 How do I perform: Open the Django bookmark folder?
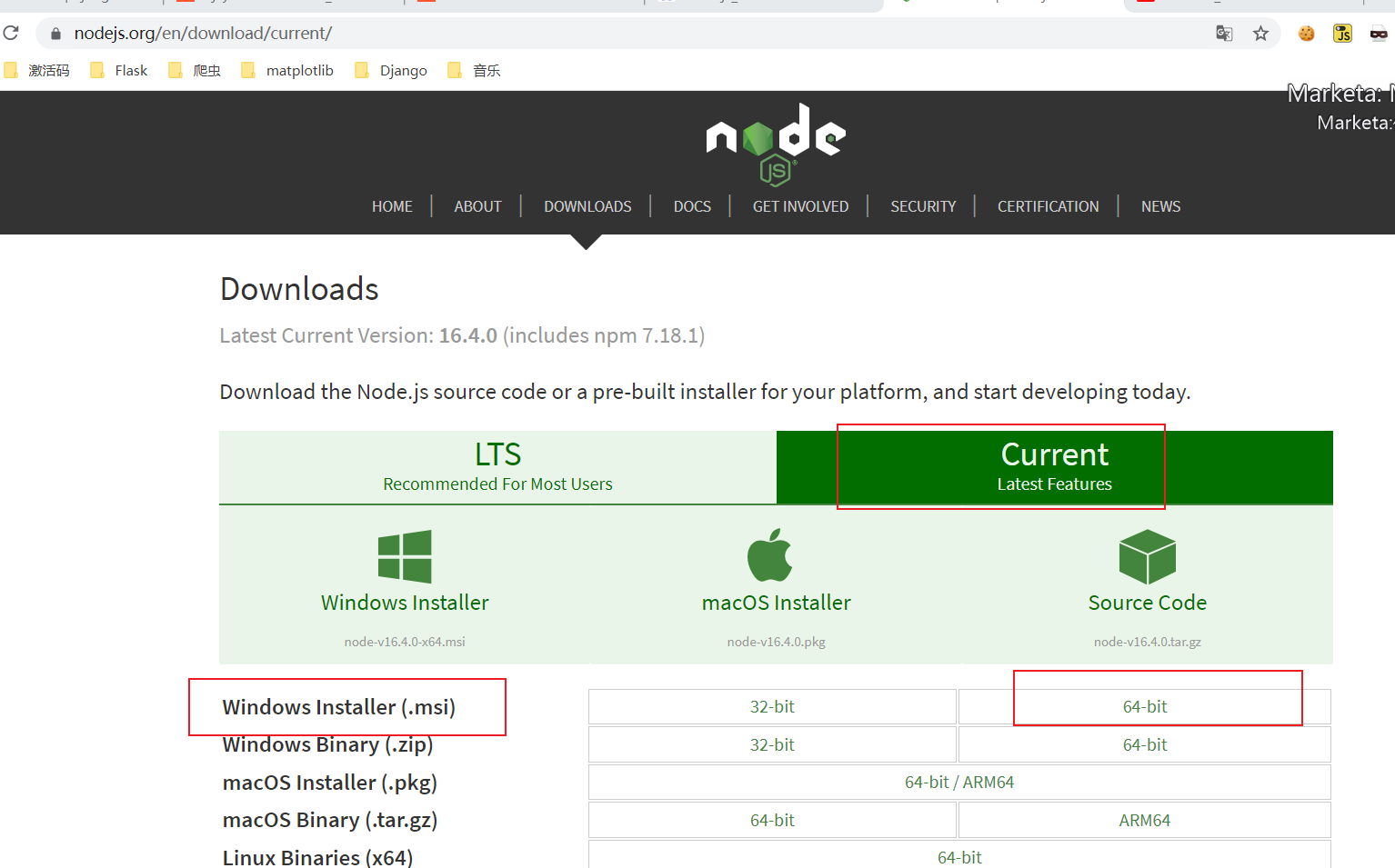391,70
